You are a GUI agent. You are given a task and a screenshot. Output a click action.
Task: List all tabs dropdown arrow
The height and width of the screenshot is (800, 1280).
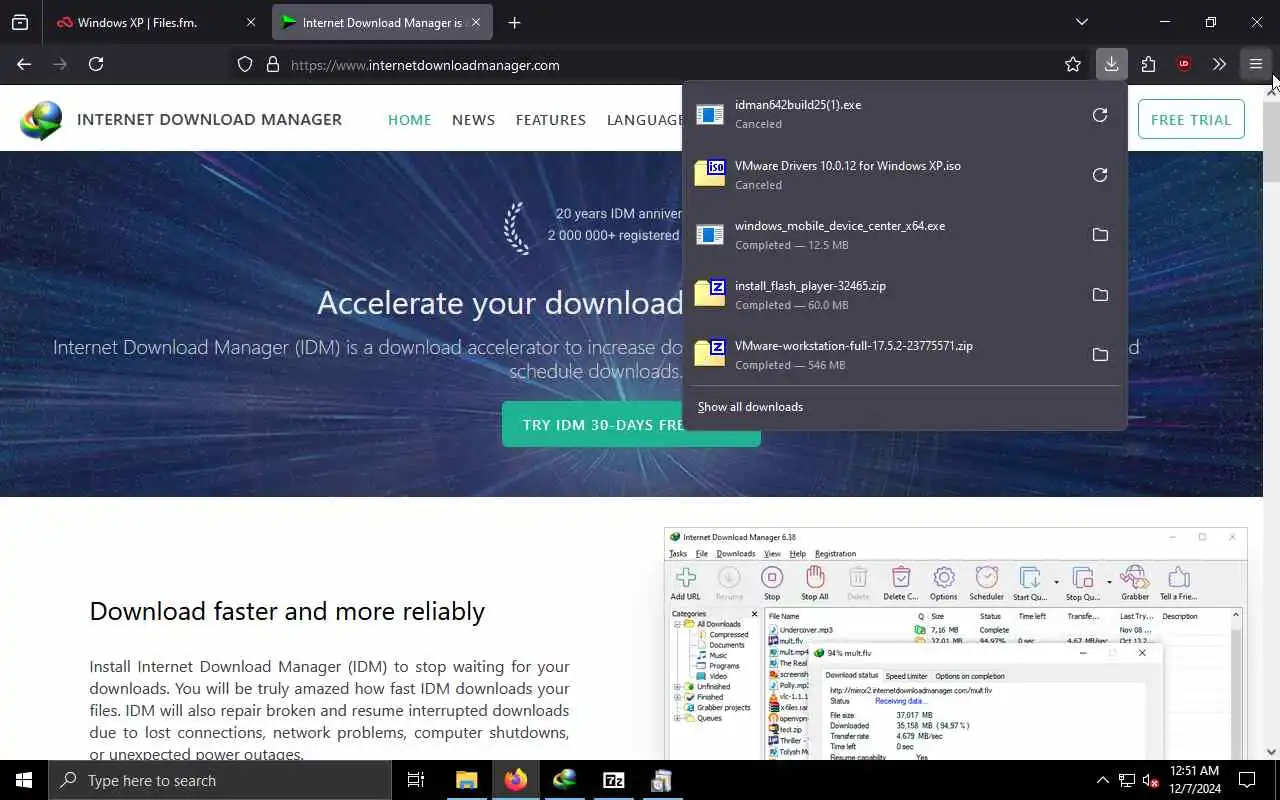(1081, 22)
